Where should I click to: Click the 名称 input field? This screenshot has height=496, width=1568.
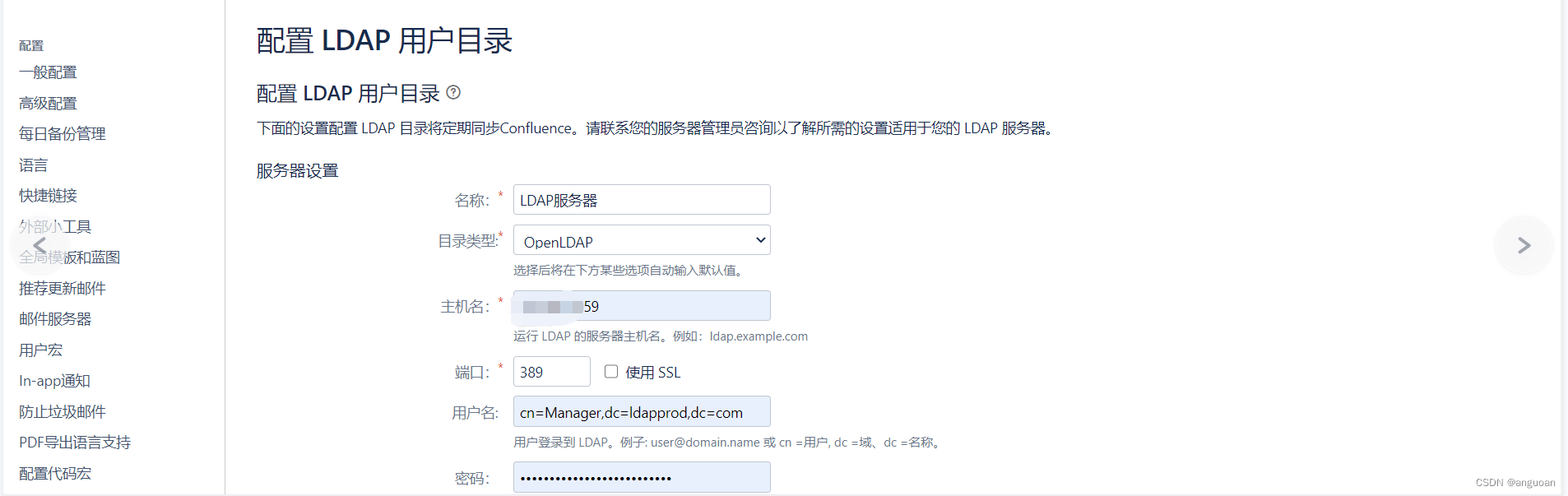(642, 200)
